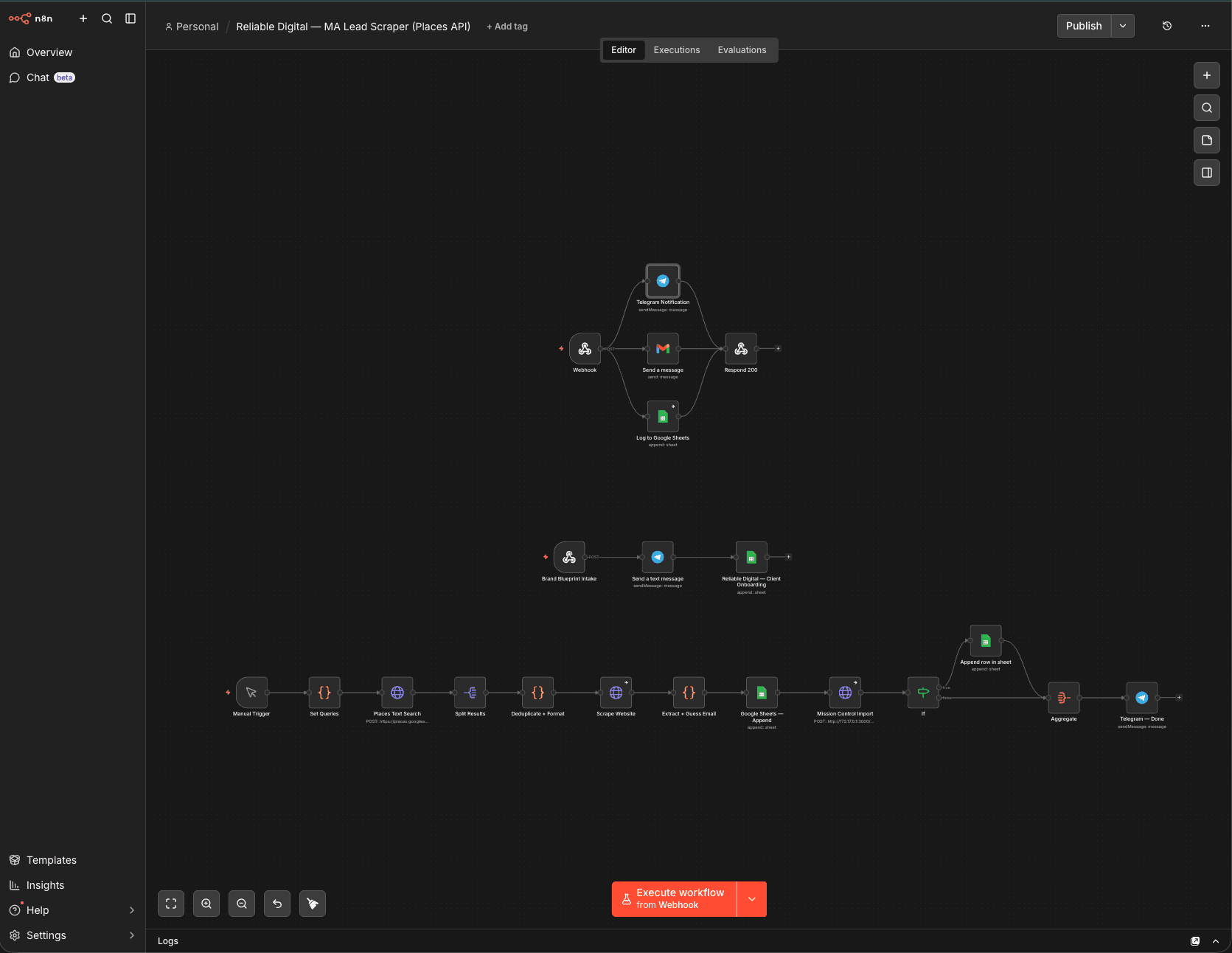This screenshot has height=953, width=1232.
Task: Toggle the left sidebar collapse icon
Action: click(x=130, y=18)
